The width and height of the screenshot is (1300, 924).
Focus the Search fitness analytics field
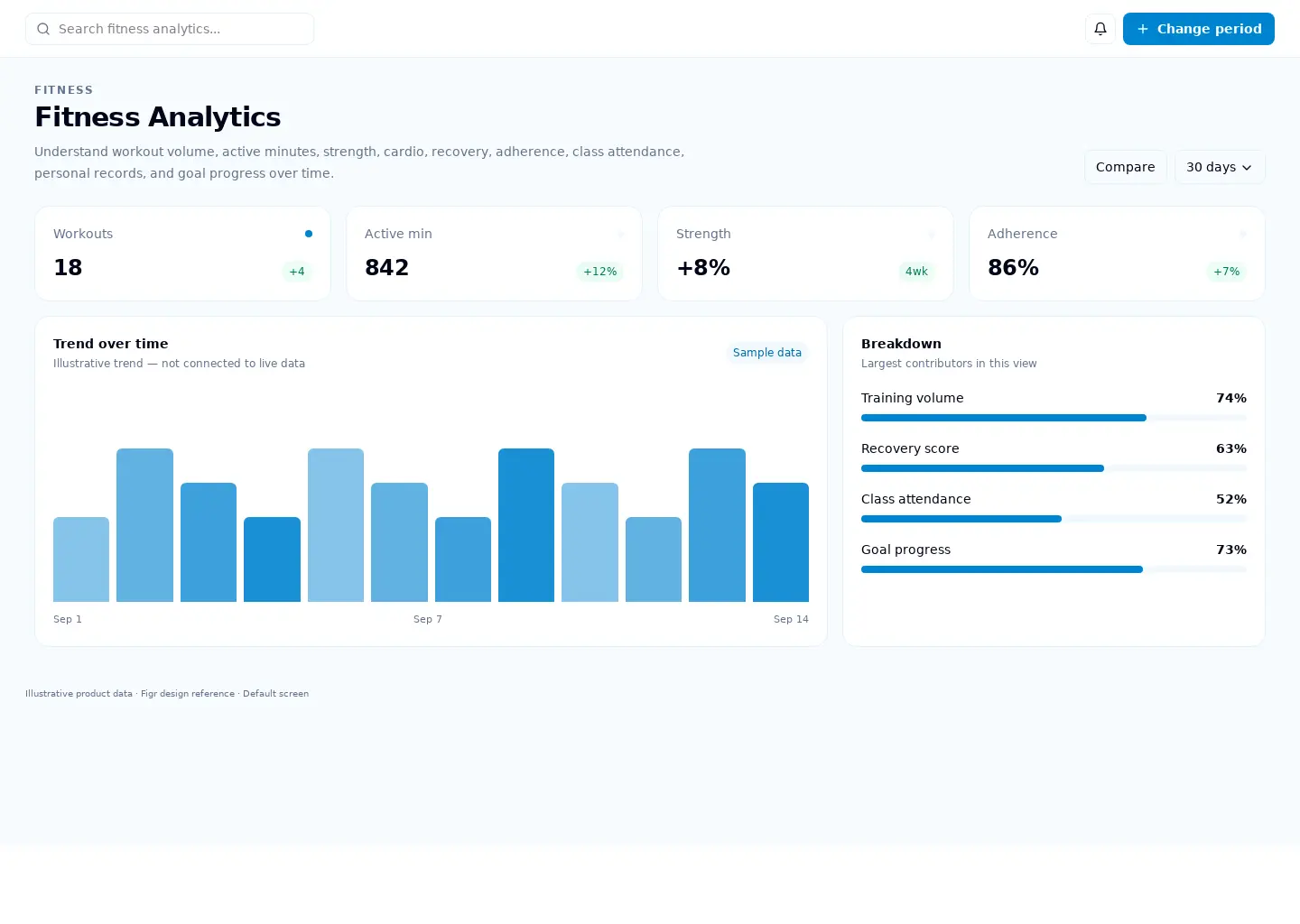[x=170, y=29]
